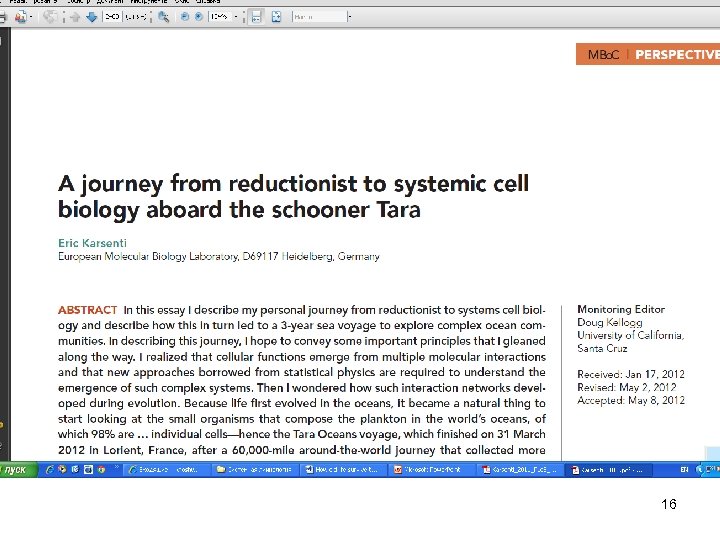The width and height of the screenshot is (720, 540).
Task: Click the author name Eric Karsenti
Action: [92, 243]
